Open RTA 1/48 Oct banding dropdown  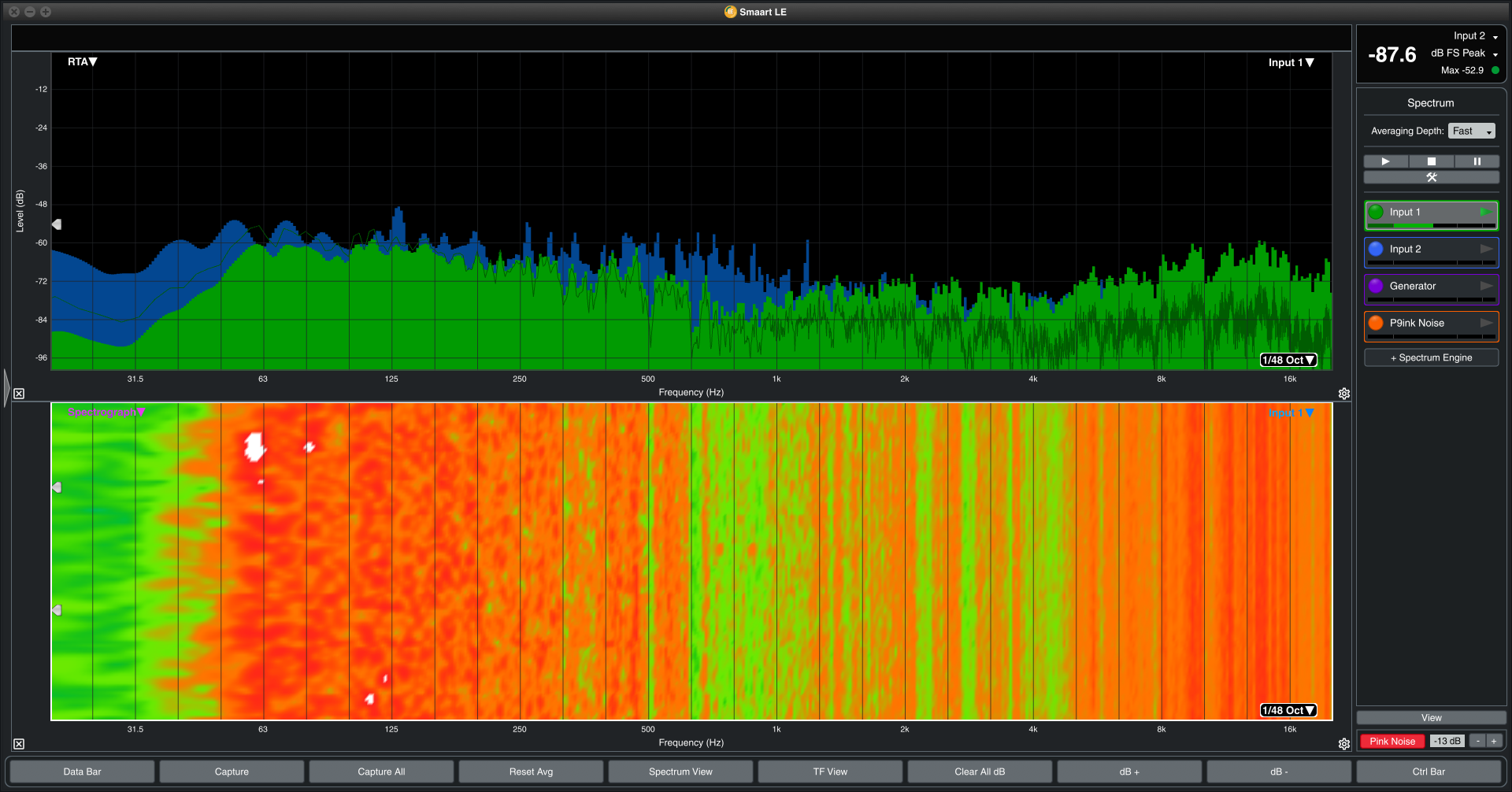pyautogui.click(x=1288, y=360)
